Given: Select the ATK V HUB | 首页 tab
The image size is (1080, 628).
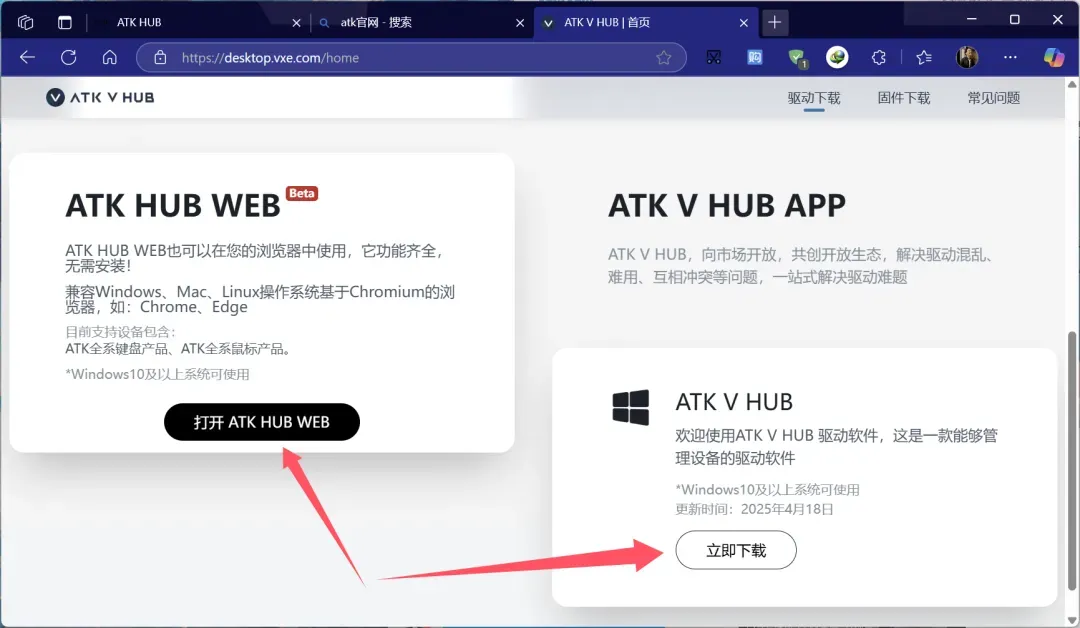Looking at the screenshot, I should tap(645, 22).
